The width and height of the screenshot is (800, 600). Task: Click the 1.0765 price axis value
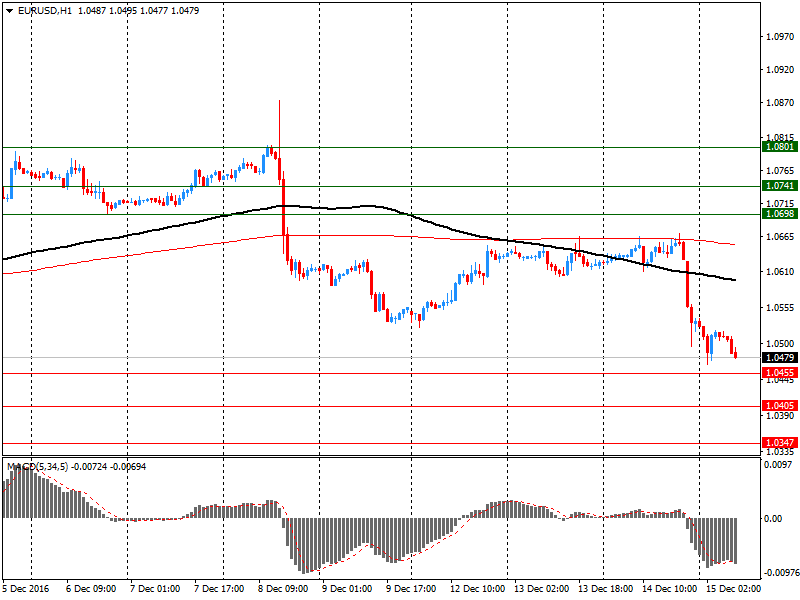(x=780, y=171)
